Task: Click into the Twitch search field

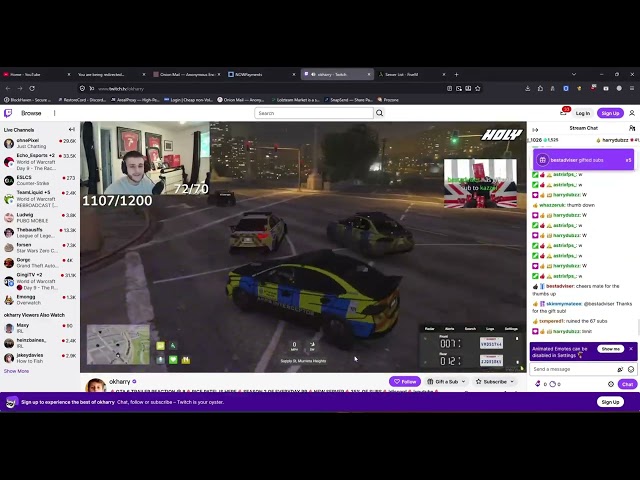Action: [313, 113]
